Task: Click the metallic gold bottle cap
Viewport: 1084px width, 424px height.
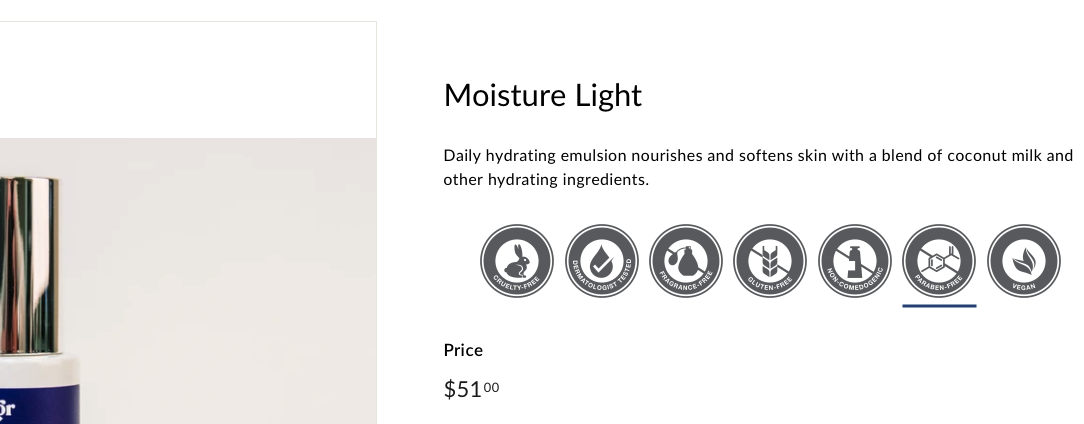Action: [x=29, y=266]
